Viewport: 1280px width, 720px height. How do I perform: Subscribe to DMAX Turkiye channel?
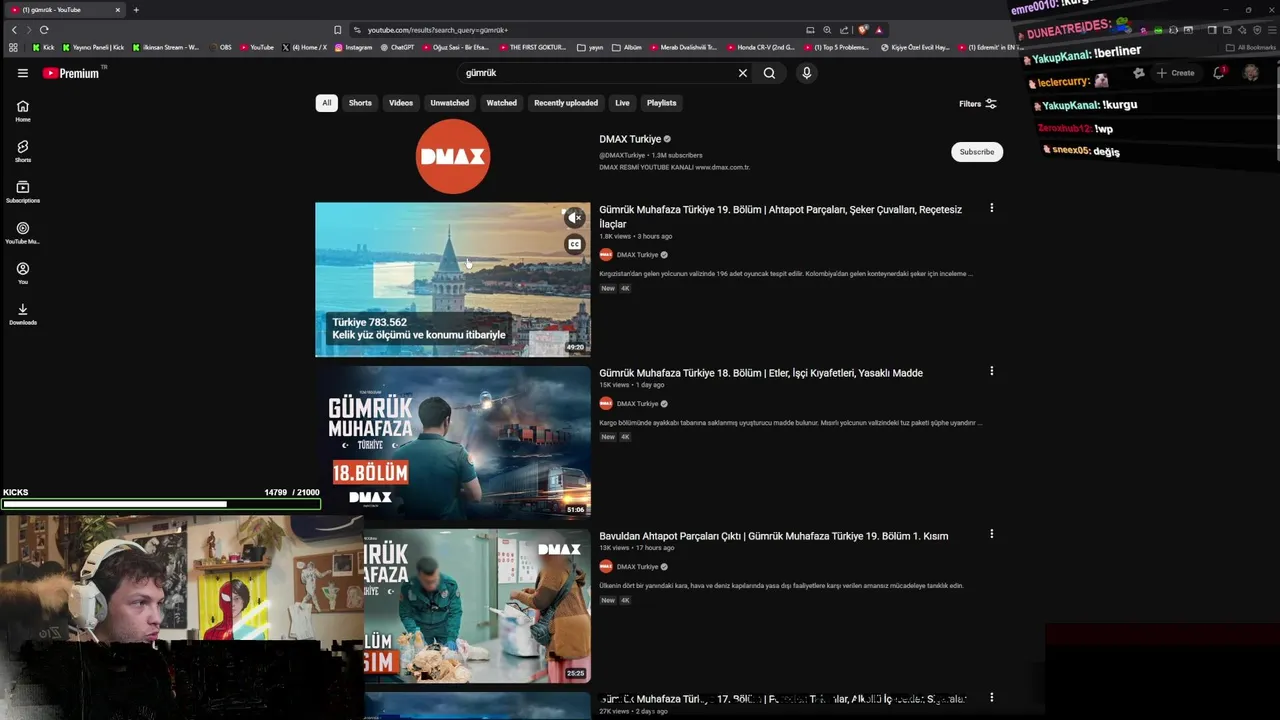point(977,152)
